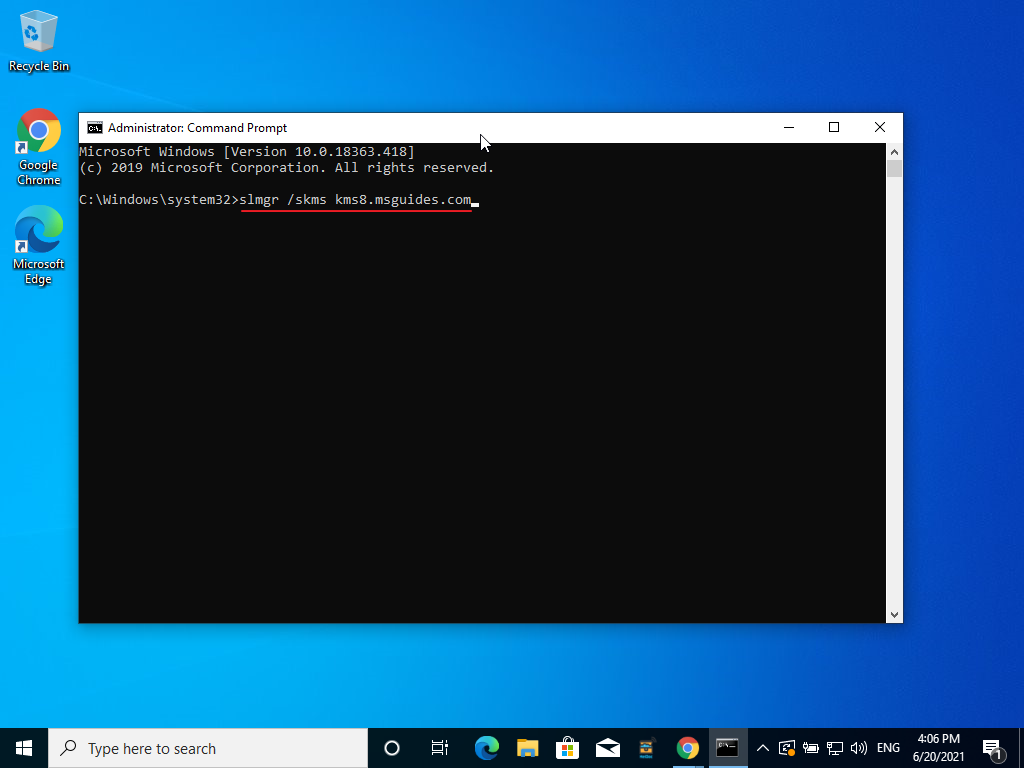Click the "Administrator: Command Prompt" title text

click(197, 128)
